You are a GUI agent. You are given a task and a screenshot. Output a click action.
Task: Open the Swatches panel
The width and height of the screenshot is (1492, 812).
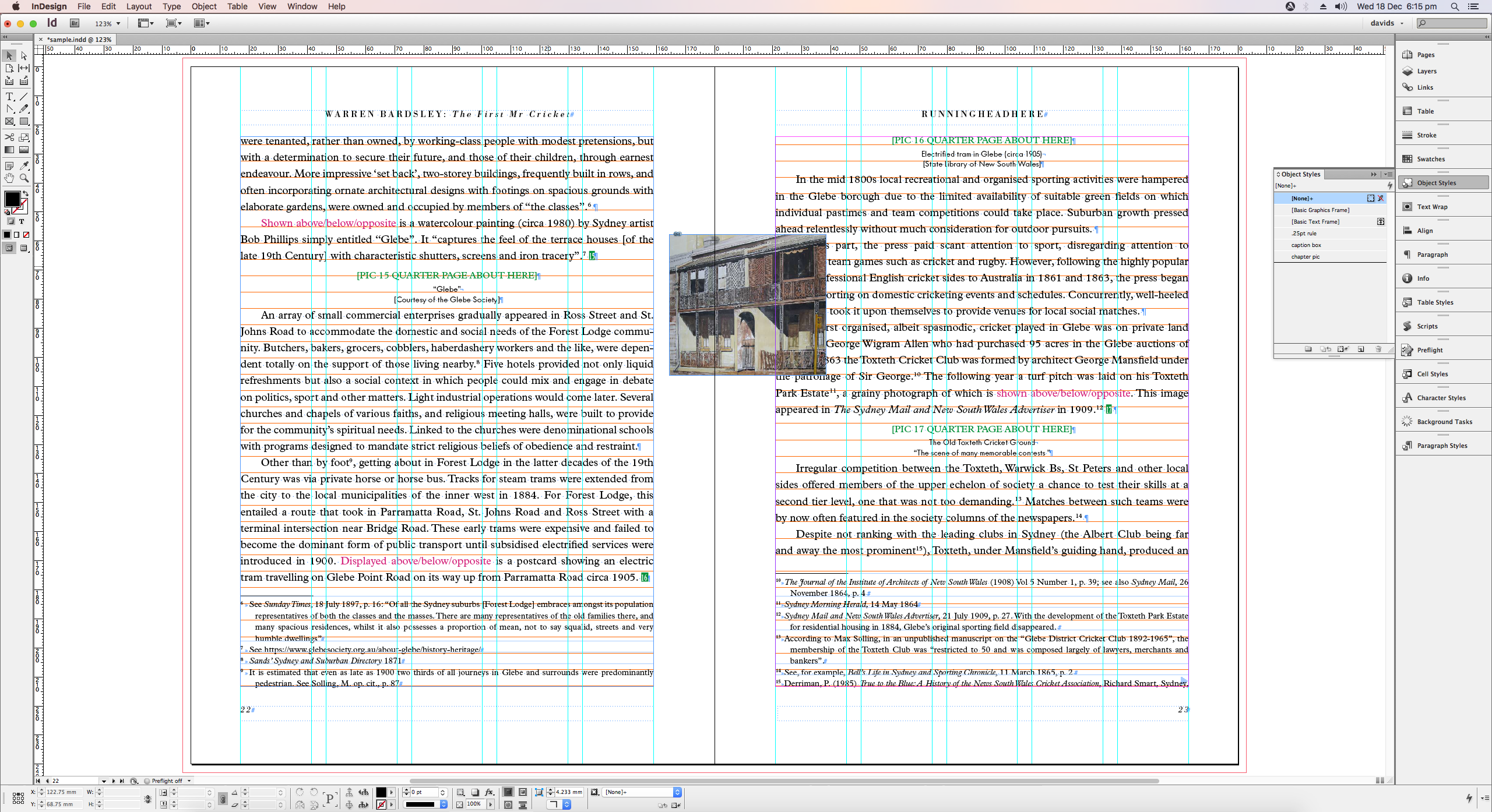tap(1430, 159)
